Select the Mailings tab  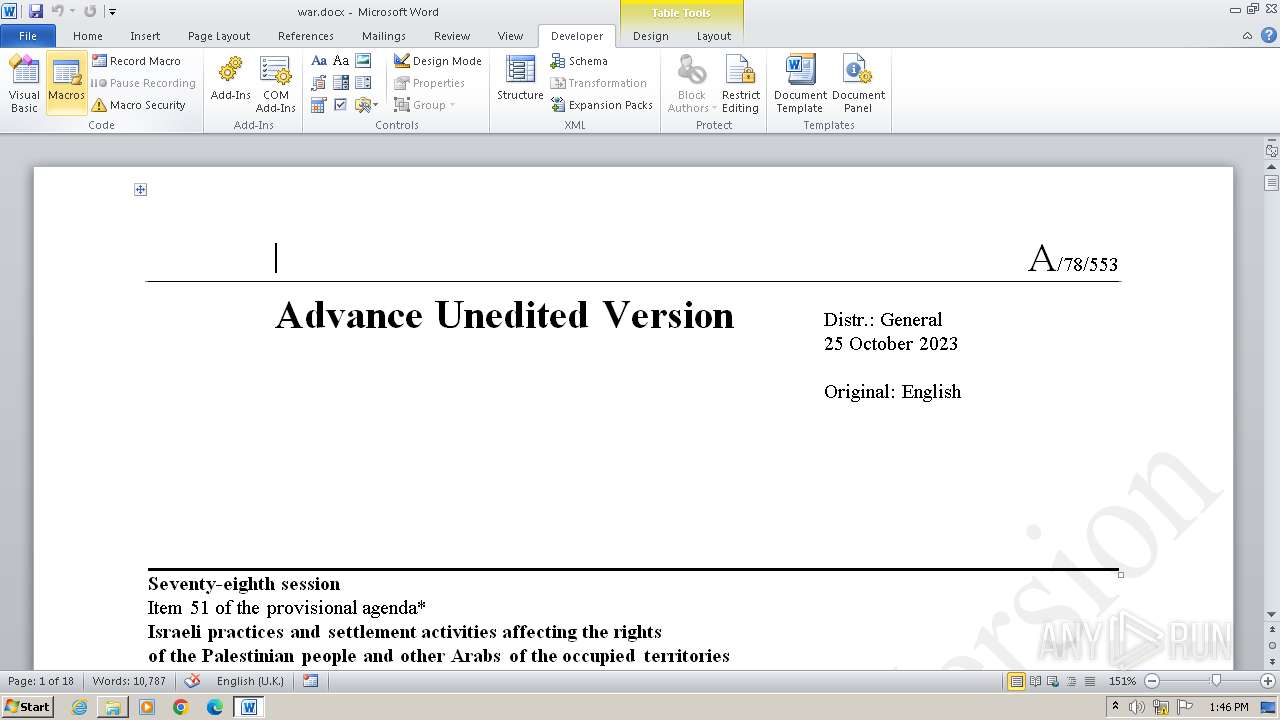pyautogui.click(x=384, y=36)
